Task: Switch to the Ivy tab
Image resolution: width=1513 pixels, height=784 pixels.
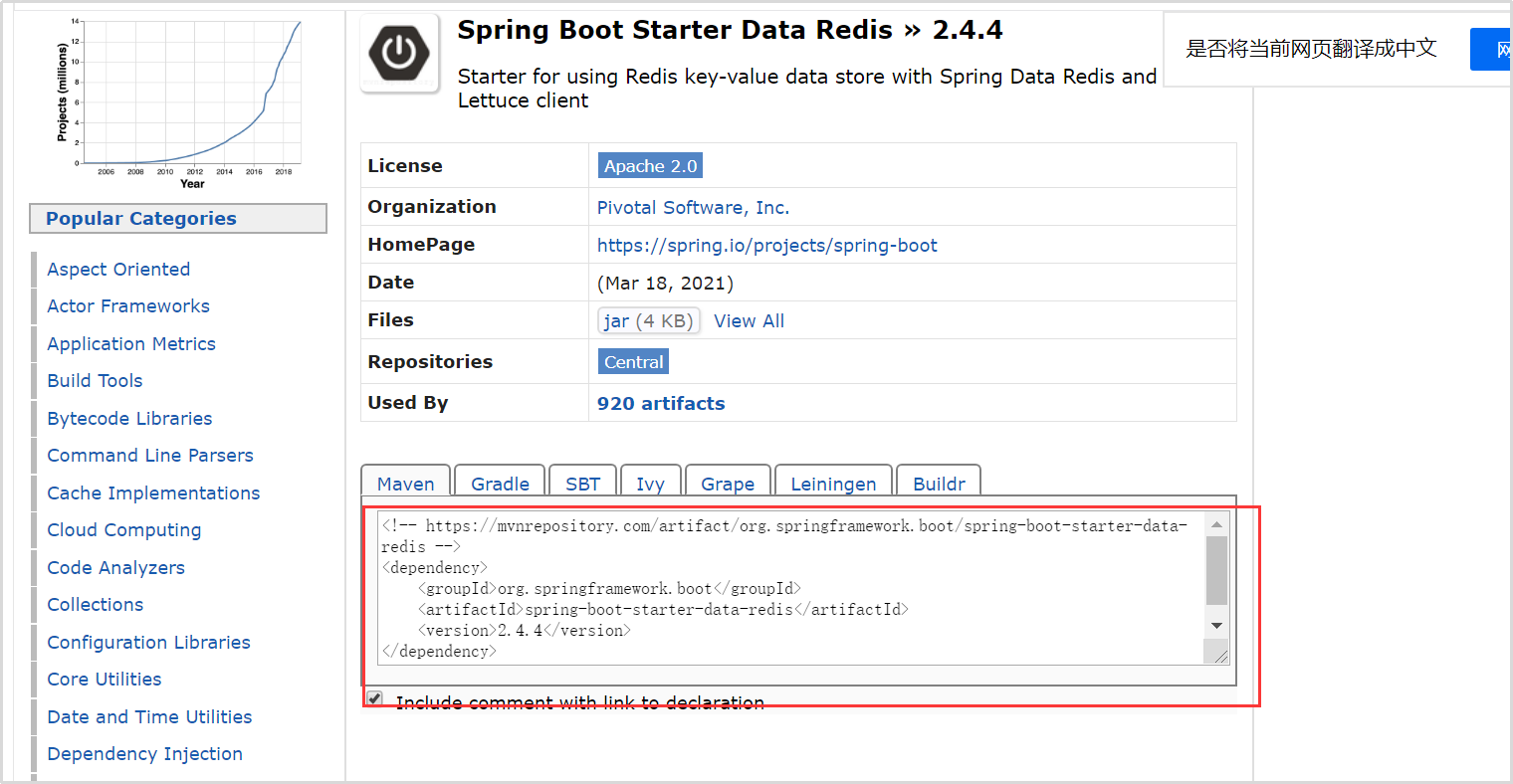Action: pos(650,483)
